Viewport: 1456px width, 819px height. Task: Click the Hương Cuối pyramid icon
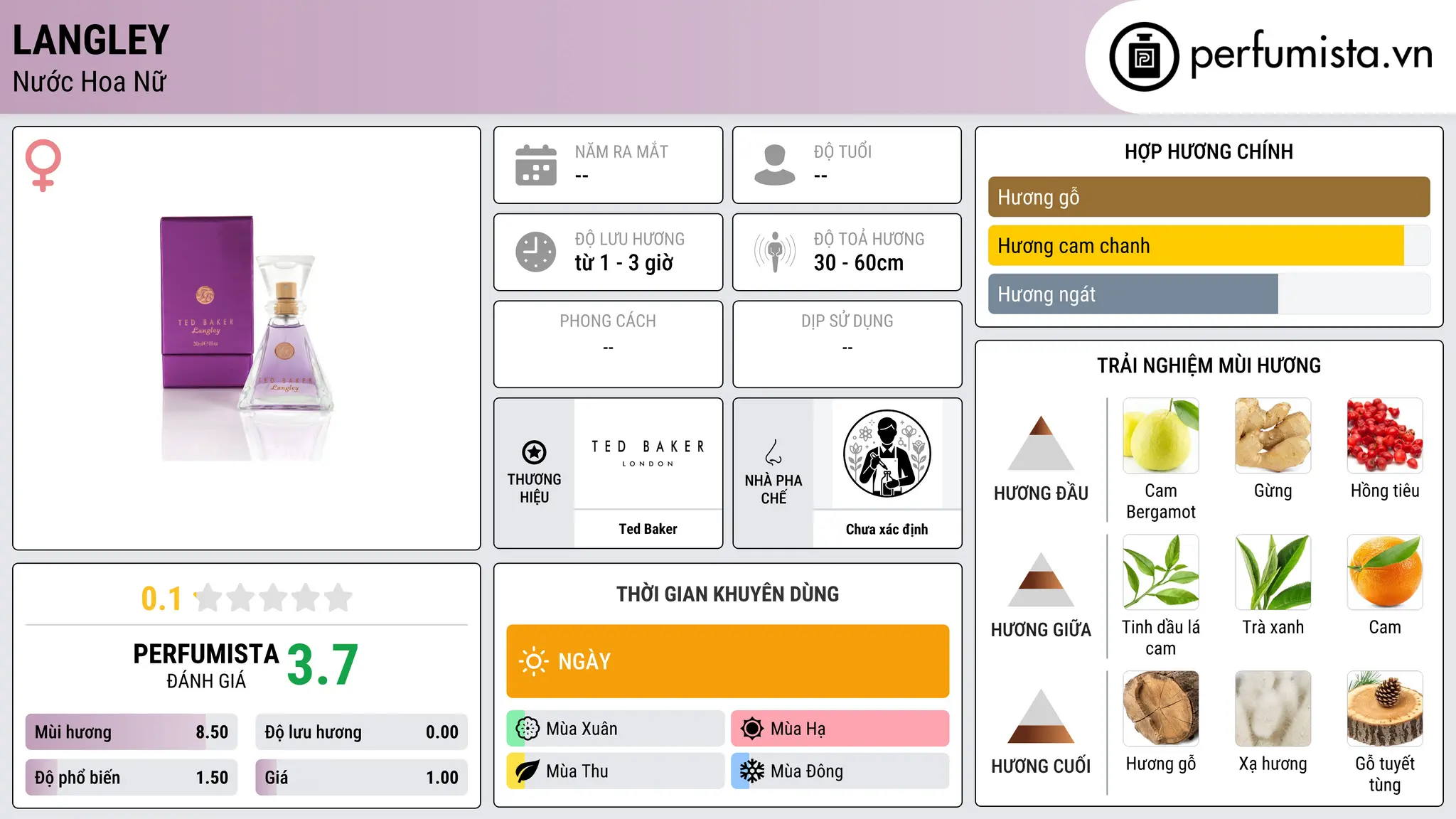click(x=1041, y=716)
